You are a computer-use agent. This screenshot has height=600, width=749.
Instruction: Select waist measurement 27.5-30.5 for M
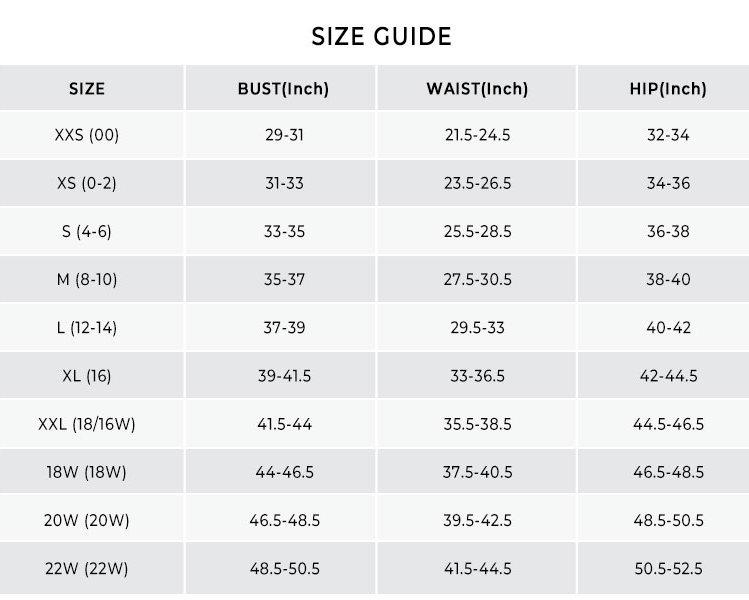pyautogui.click(x=477, y=280)
